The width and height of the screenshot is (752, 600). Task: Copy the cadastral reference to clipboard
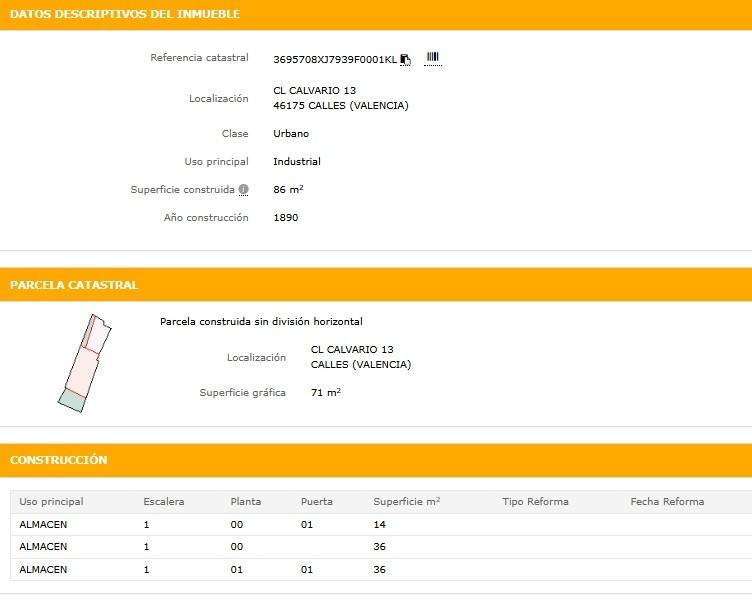[405, 59]
